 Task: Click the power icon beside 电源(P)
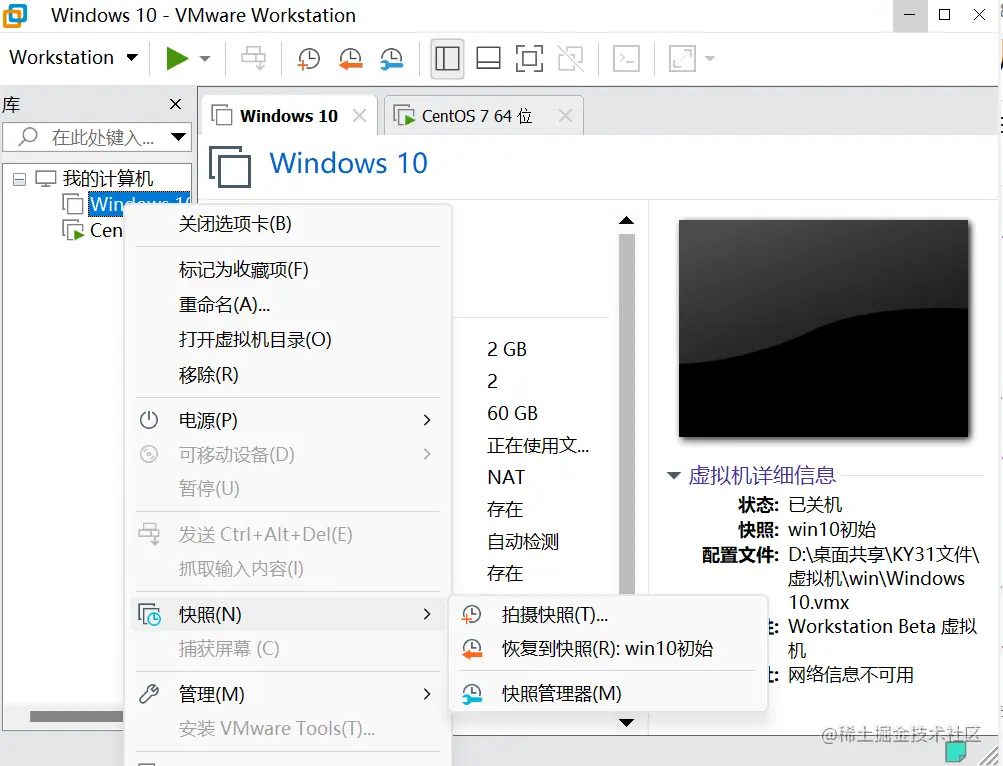[149, 420]
